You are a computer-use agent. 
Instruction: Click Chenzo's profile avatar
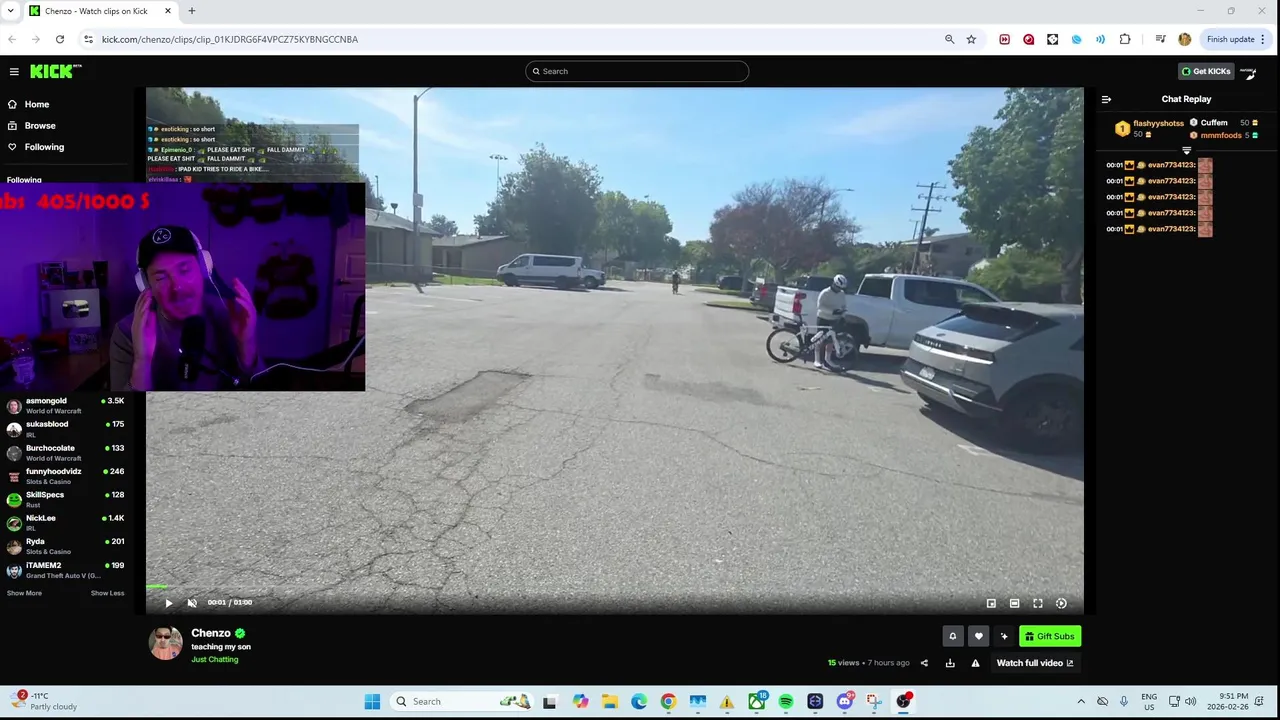[166, 643]
